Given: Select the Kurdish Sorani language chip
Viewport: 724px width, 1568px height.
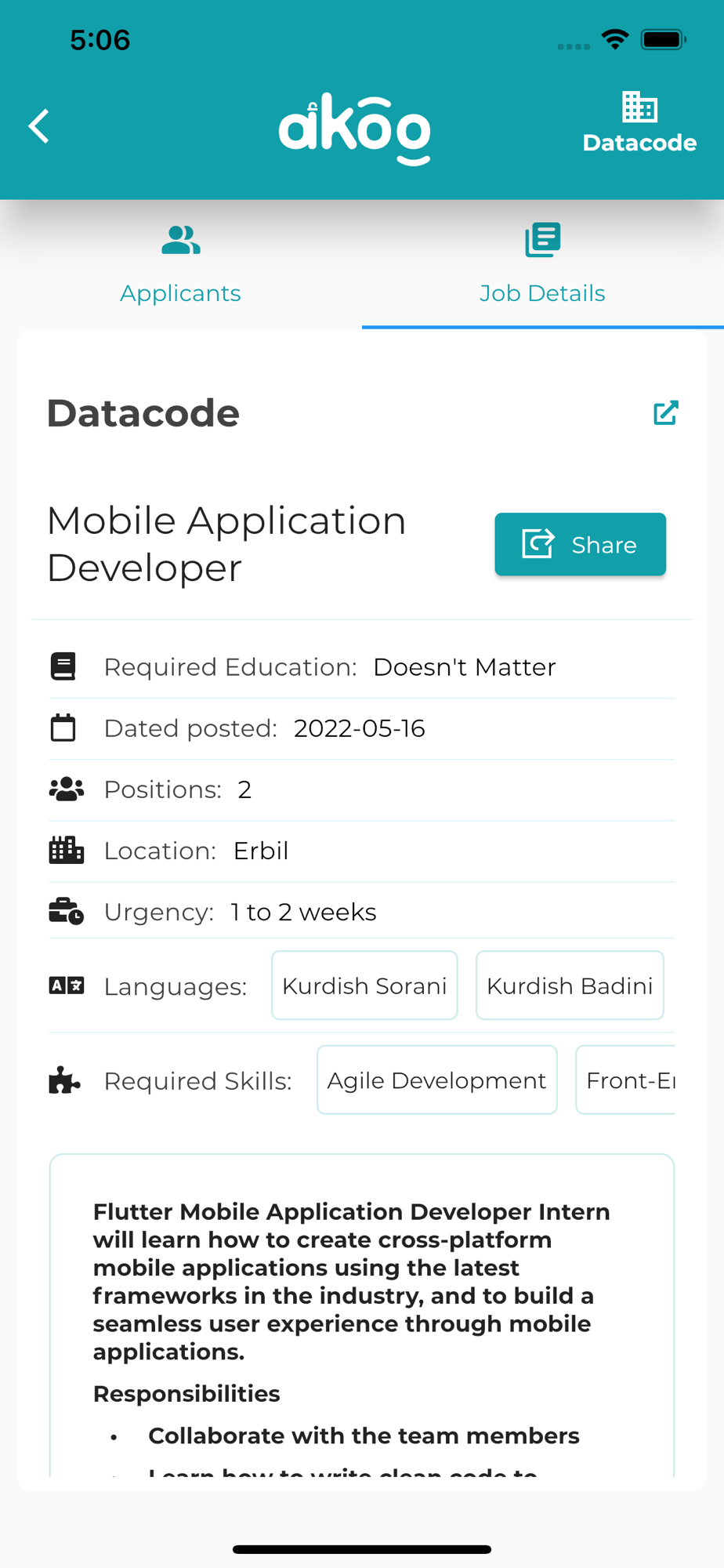Looking at the screenshot, I should point(364,985).
